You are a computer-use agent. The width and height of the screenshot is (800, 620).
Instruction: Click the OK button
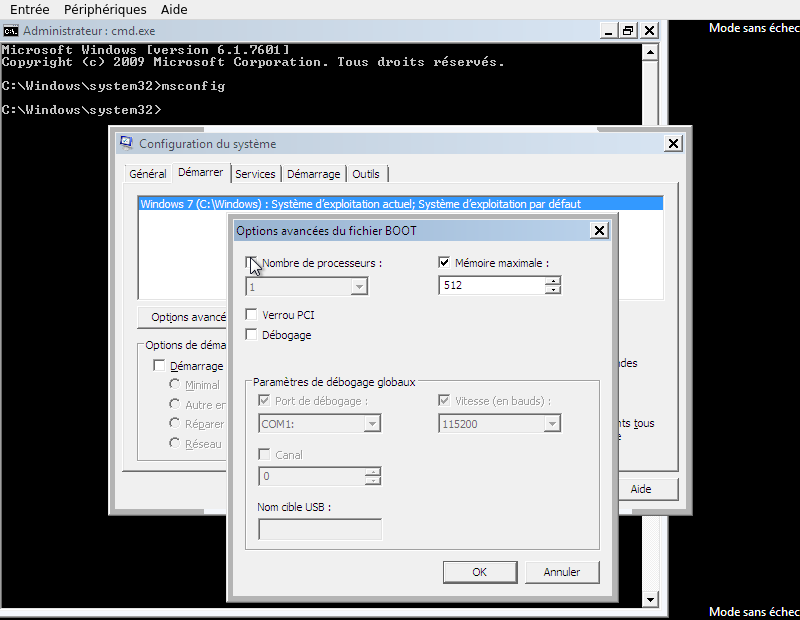point(479,571)
